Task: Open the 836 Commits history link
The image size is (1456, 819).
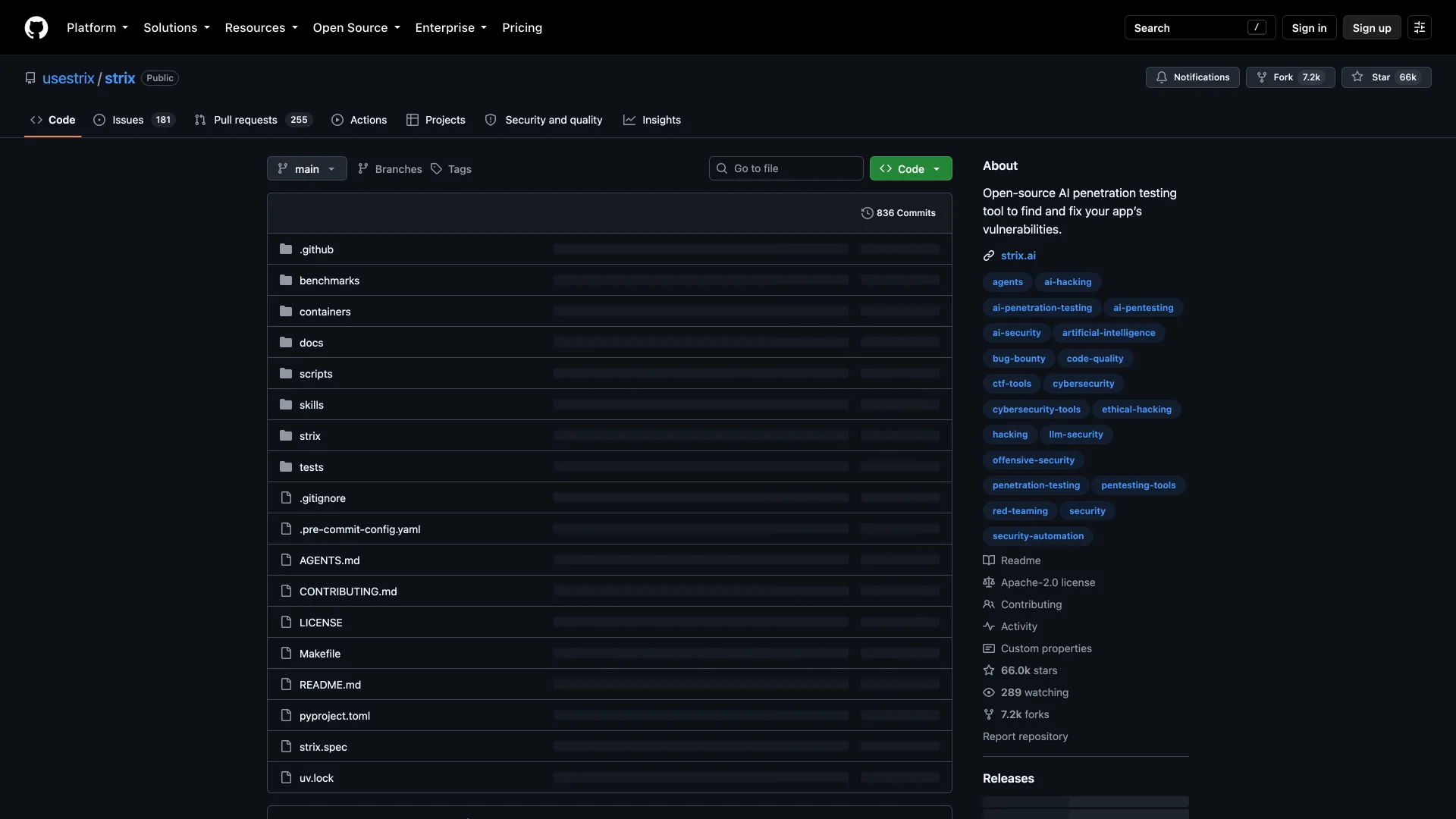Action: [899, 213]
